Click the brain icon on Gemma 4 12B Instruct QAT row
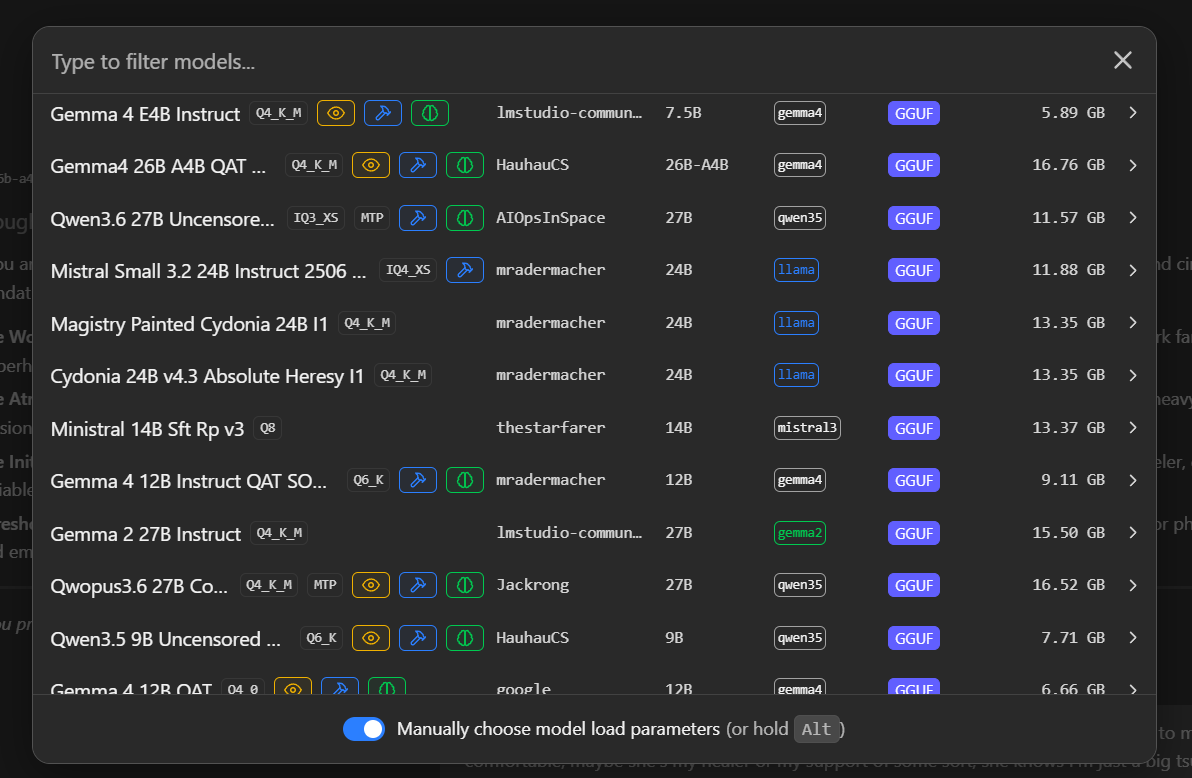The image size is (1192, 778). tap(464, 480)
